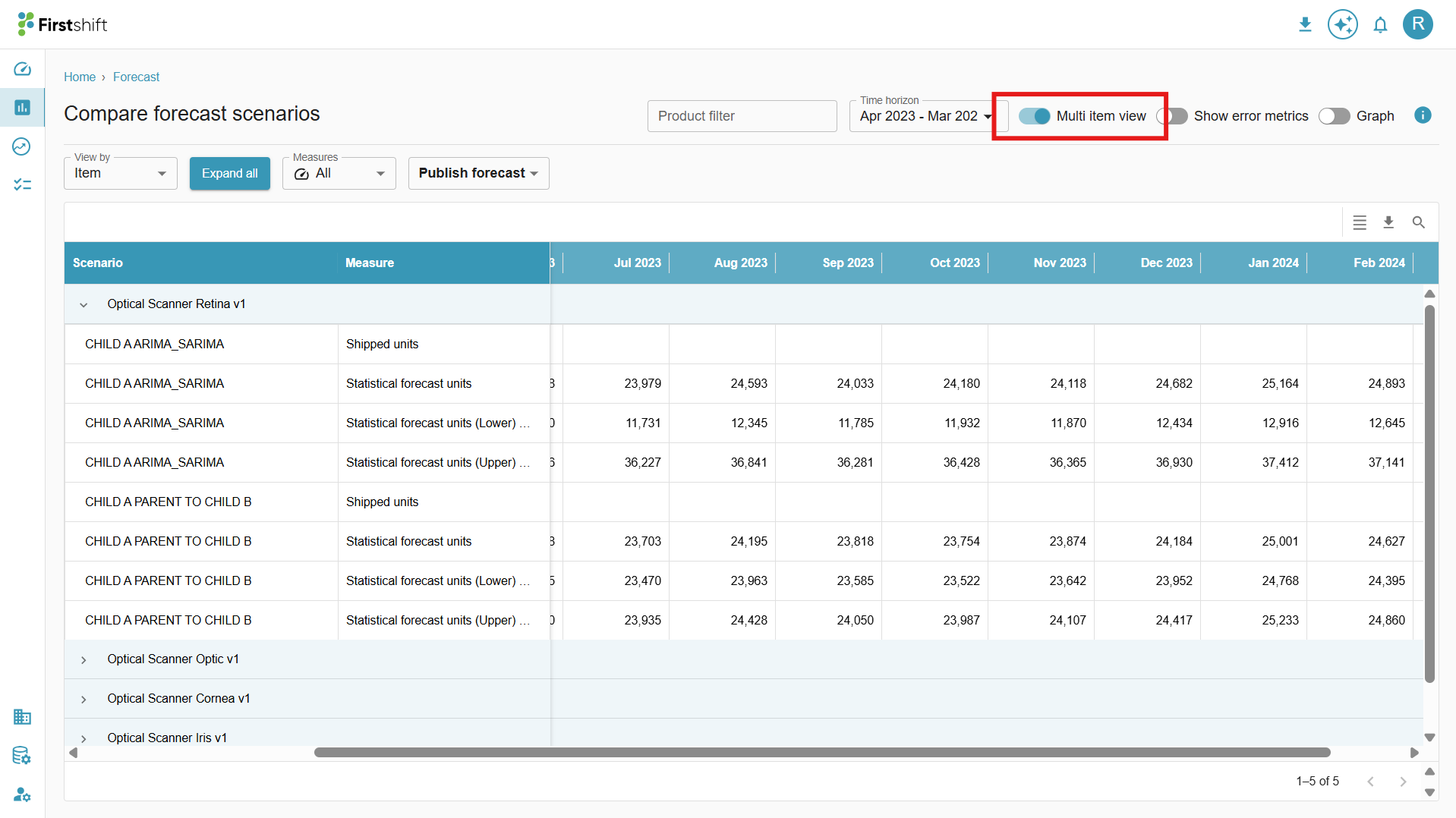1456x818 pixels.
Task: Click the Aug 2023 column header
Action: pyautogui.click(x=740, y=263)
